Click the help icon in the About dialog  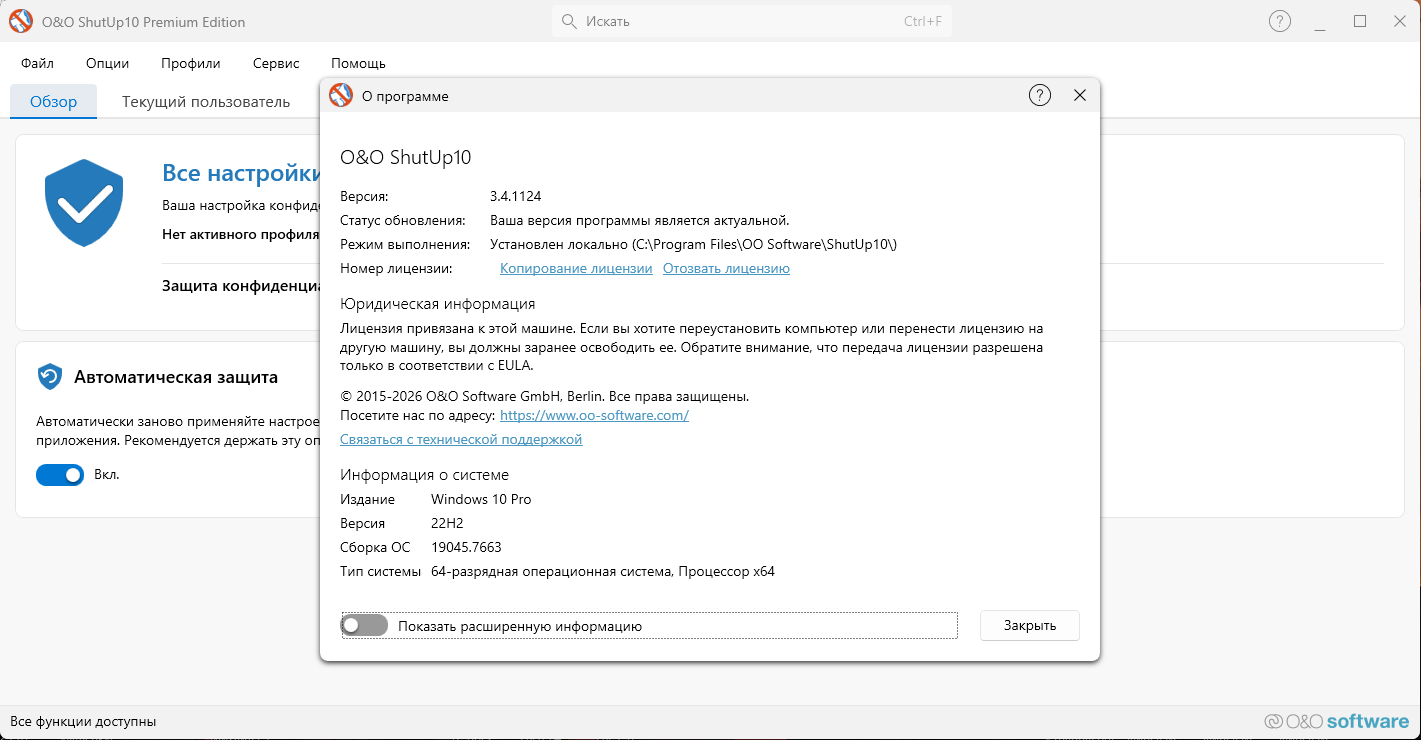click(x=1040, y=96)
